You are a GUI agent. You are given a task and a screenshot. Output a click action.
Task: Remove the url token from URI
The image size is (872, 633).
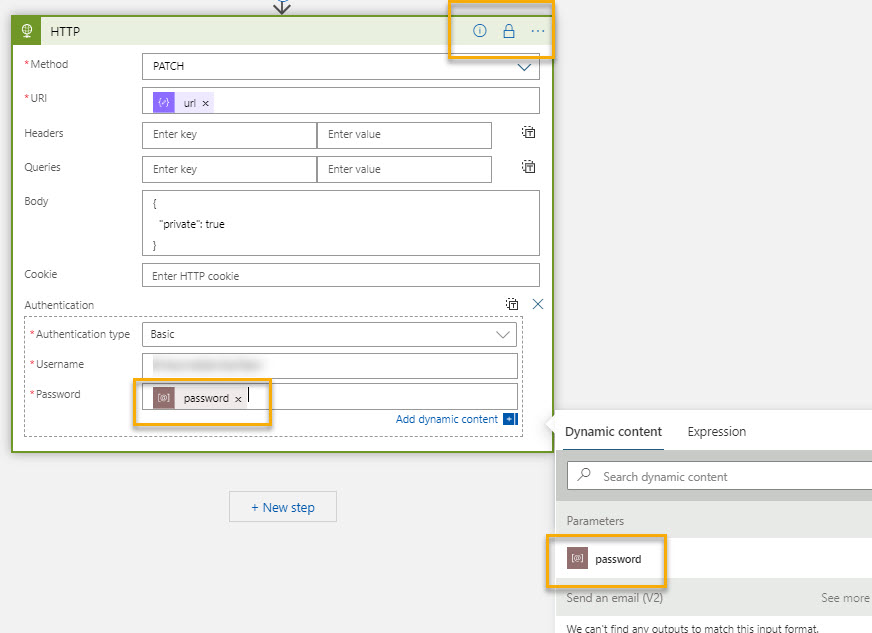tap(205, 103)
